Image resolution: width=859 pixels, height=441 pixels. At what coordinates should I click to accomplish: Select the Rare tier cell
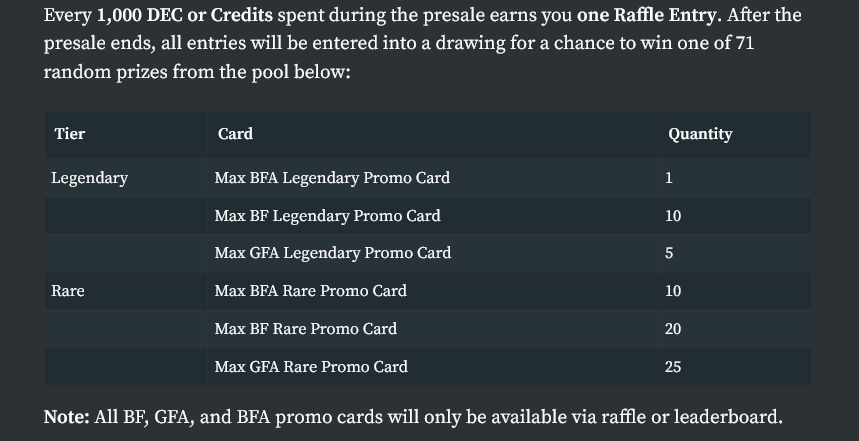[x=67, y=291]
